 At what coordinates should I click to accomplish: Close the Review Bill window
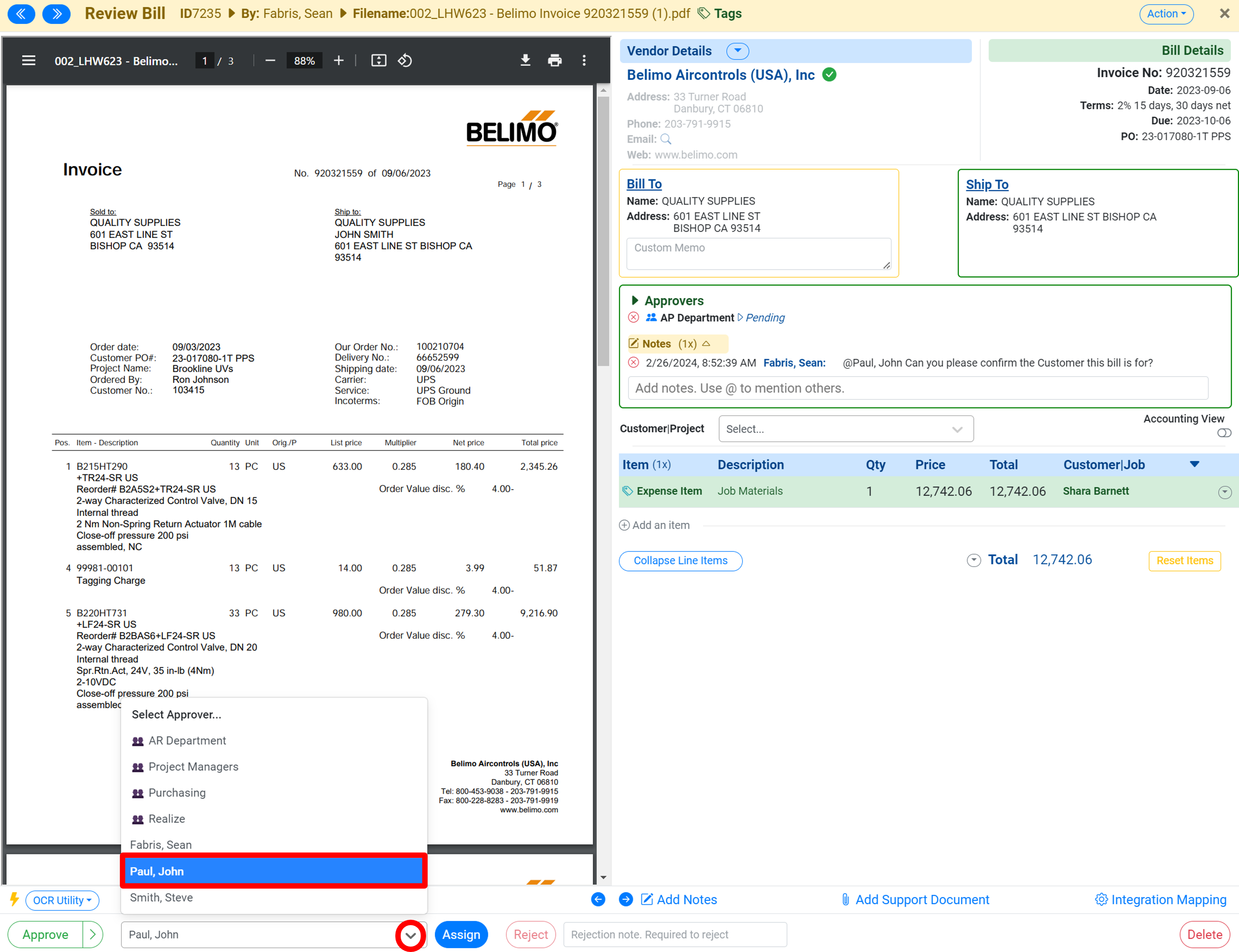point(1224,13)
